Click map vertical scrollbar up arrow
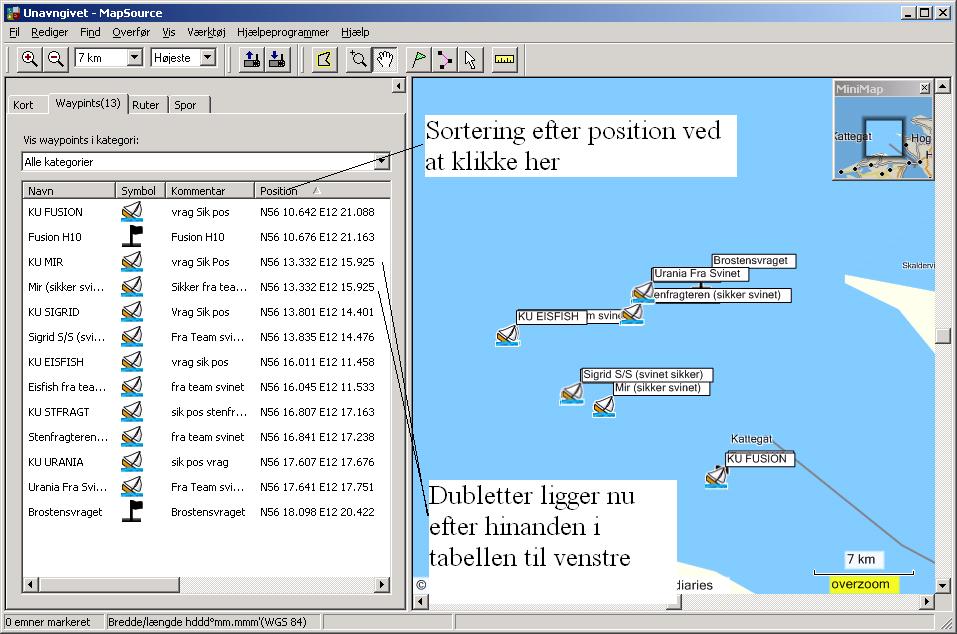This screenshot has height=634, width=957. (943, 86)
